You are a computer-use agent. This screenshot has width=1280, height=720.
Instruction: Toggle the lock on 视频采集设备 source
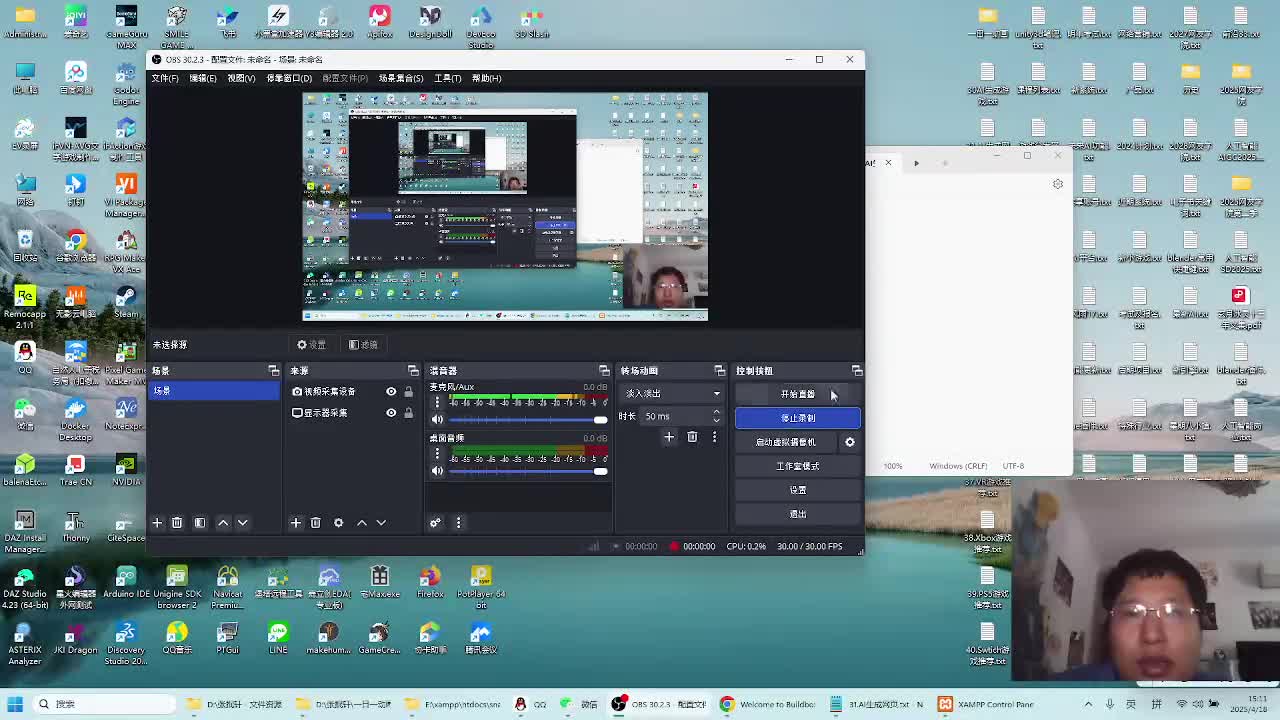pos(408,392)
